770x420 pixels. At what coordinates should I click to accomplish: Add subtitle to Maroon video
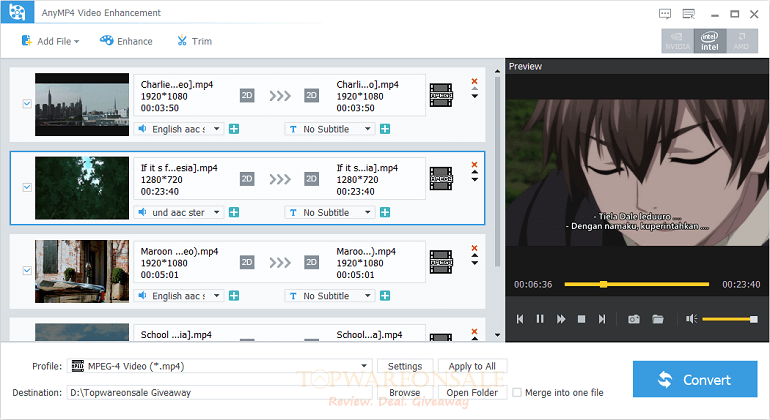coord(385,296)
